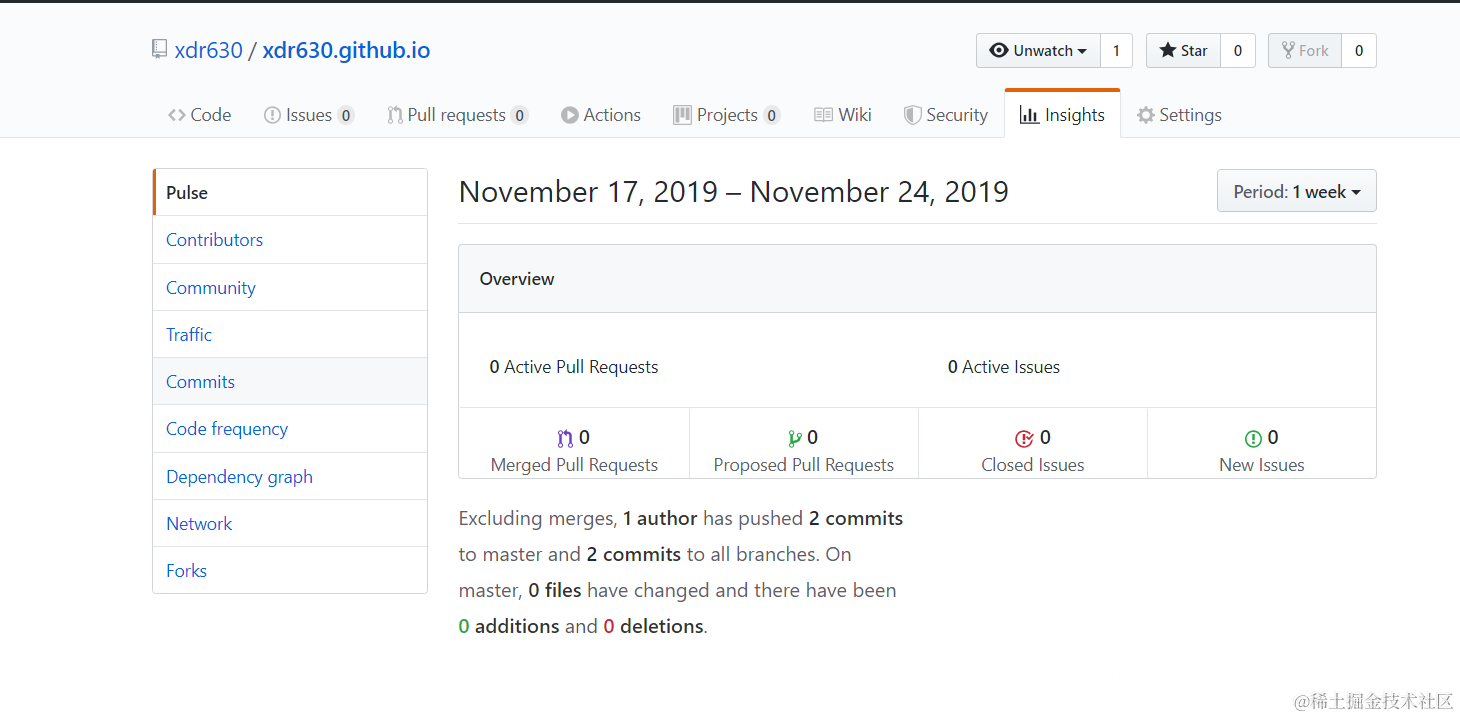
Task: Click the Star button
Action: (1183, 51)
